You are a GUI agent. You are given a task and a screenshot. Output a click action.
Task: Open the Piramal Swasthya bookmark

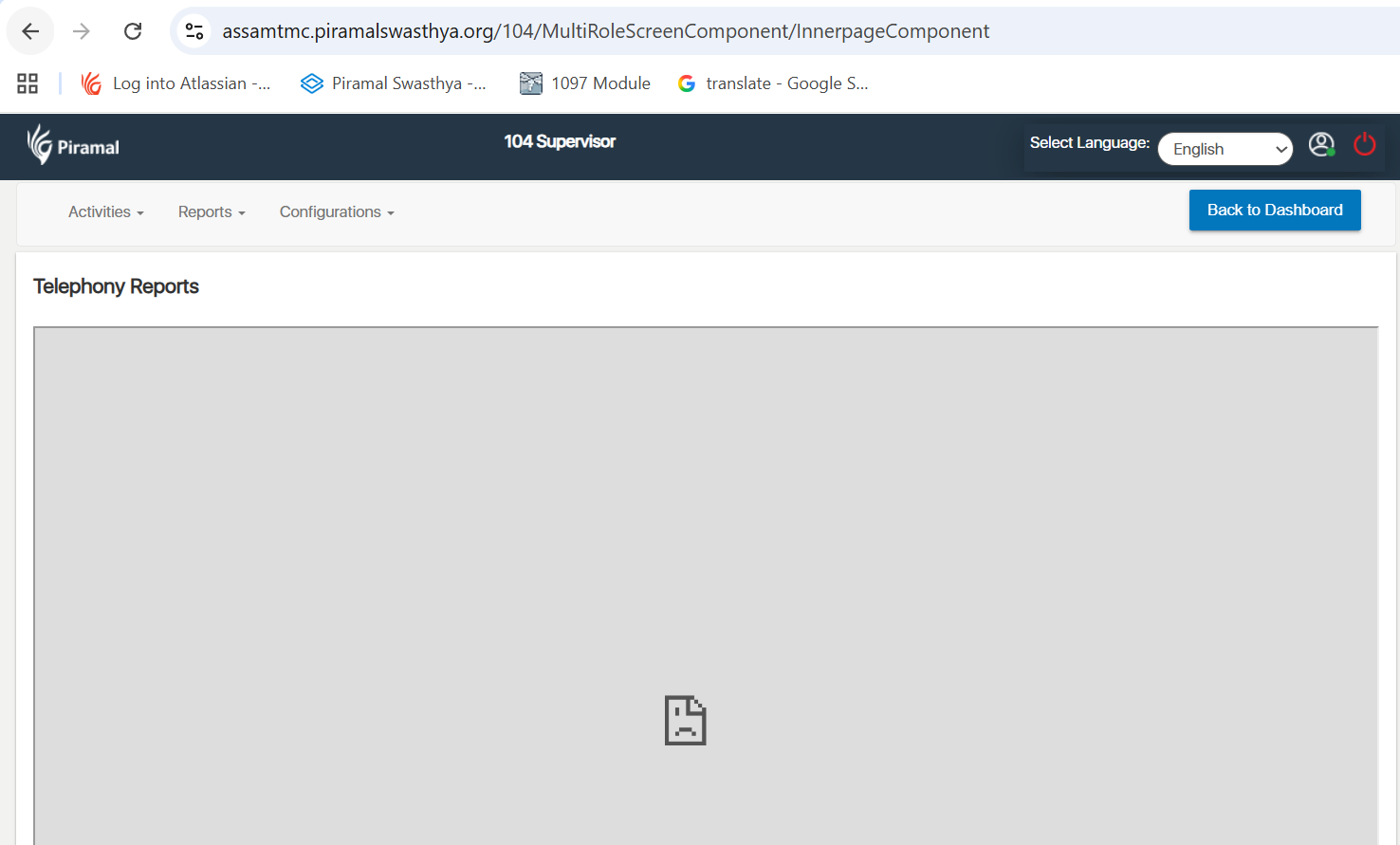[x=394, y=83]
